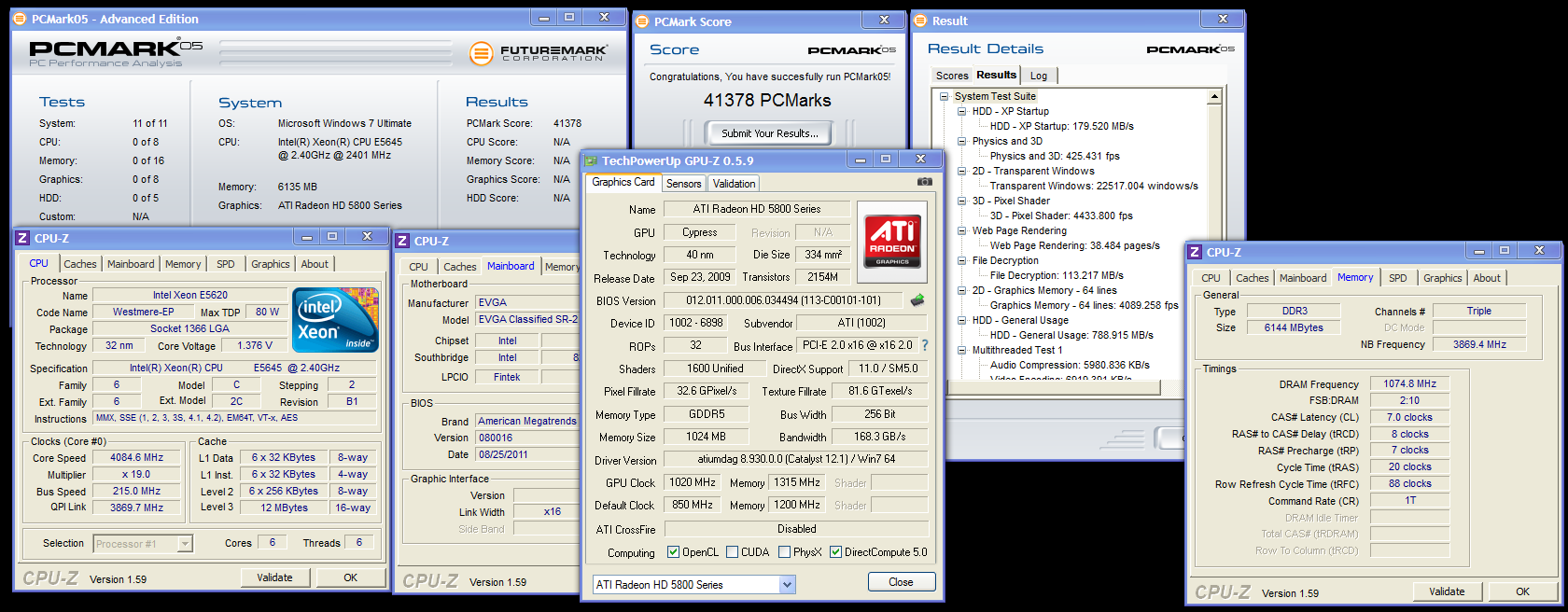This screenshot has width=1568, height=612.
Task: Click the GPU Clock 1020 MHz field
Action: [692, 482]
